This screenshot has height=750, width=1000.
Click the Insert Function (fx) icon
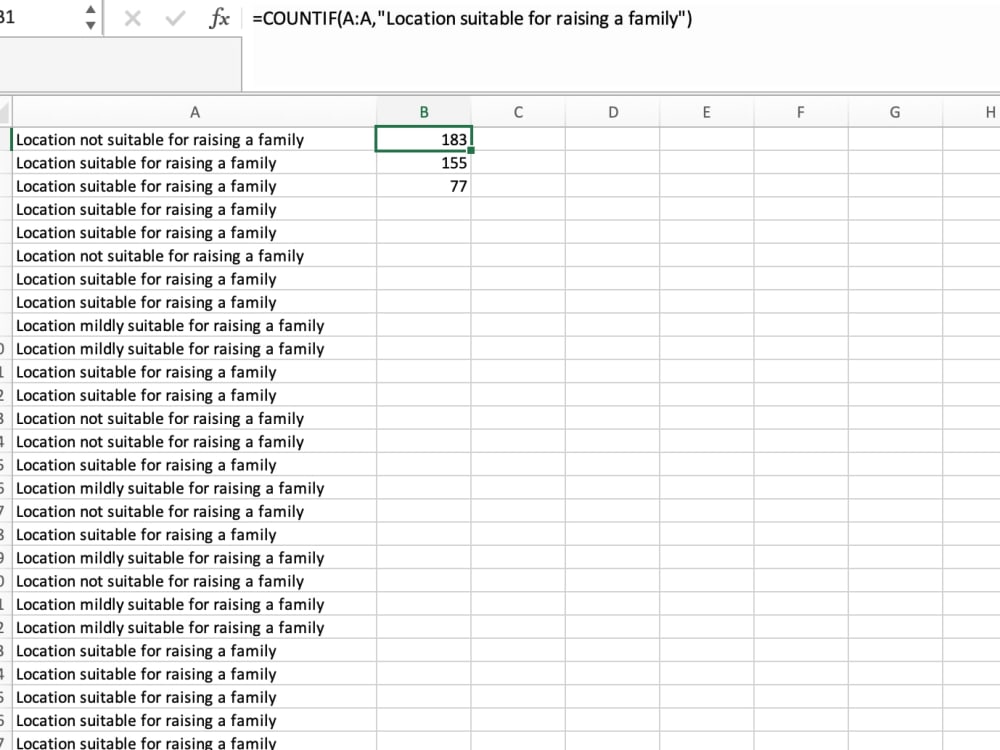point(219,18)
